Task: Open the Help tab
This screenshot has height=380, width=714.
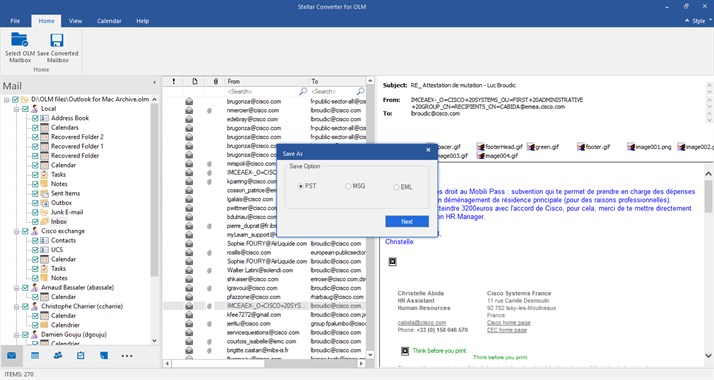Action: 143,21
